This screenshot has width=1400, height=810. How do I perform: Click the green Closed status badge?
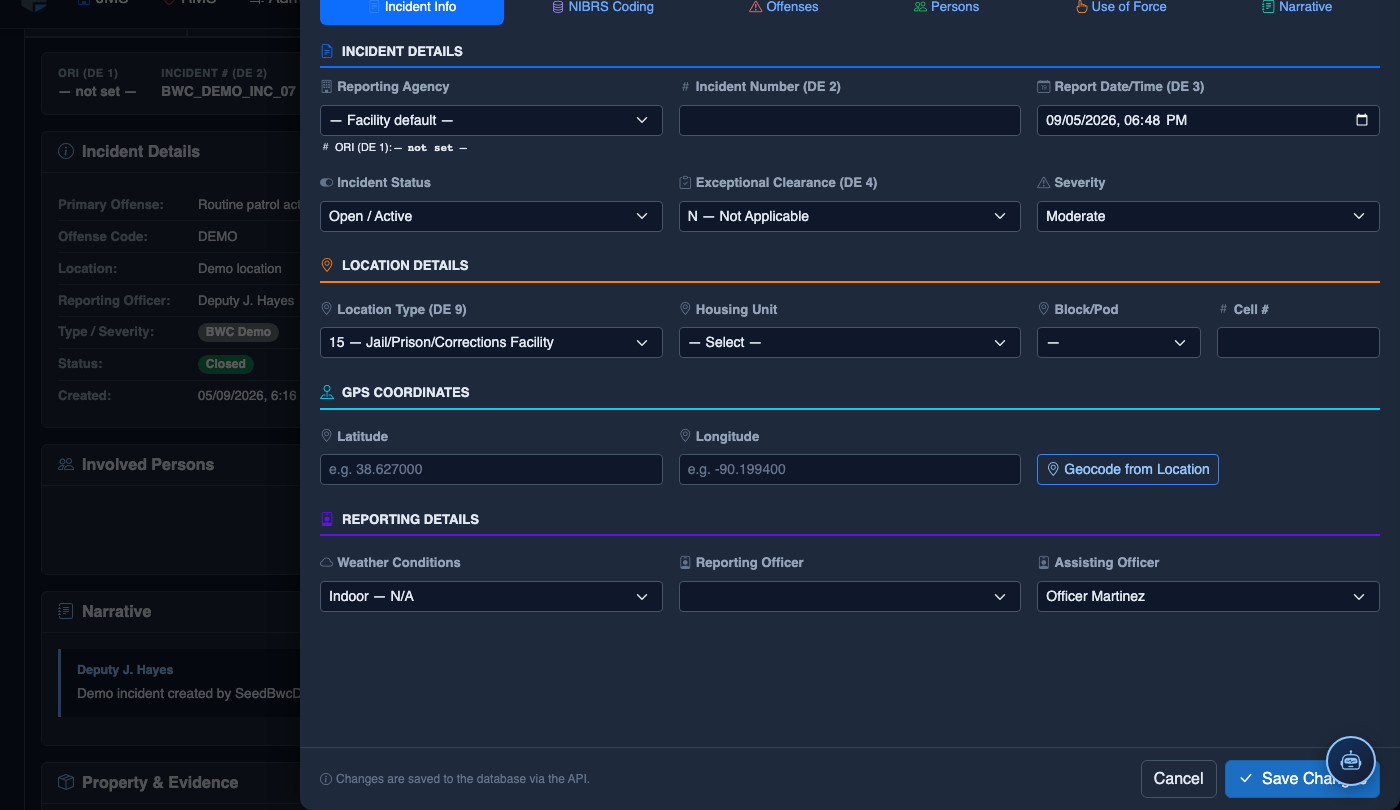(x=226, y=364)
